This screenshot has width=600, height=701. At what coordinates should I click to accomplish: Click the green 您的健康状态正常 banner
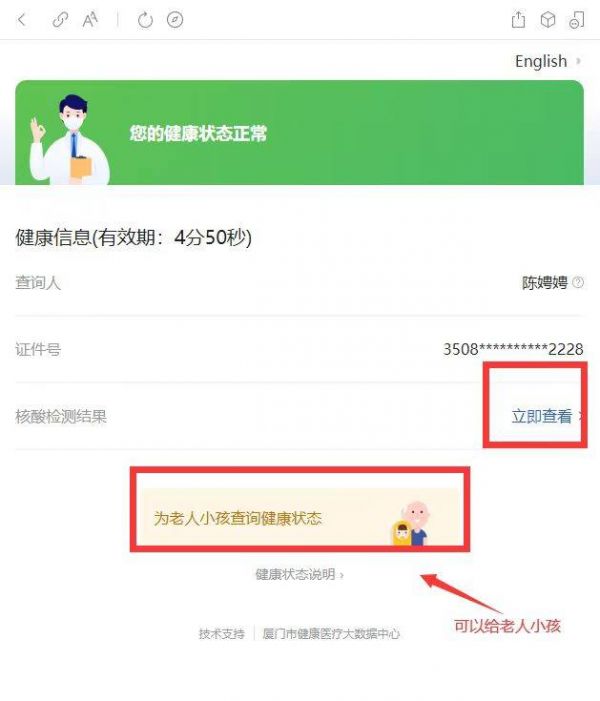pos(300,132)
